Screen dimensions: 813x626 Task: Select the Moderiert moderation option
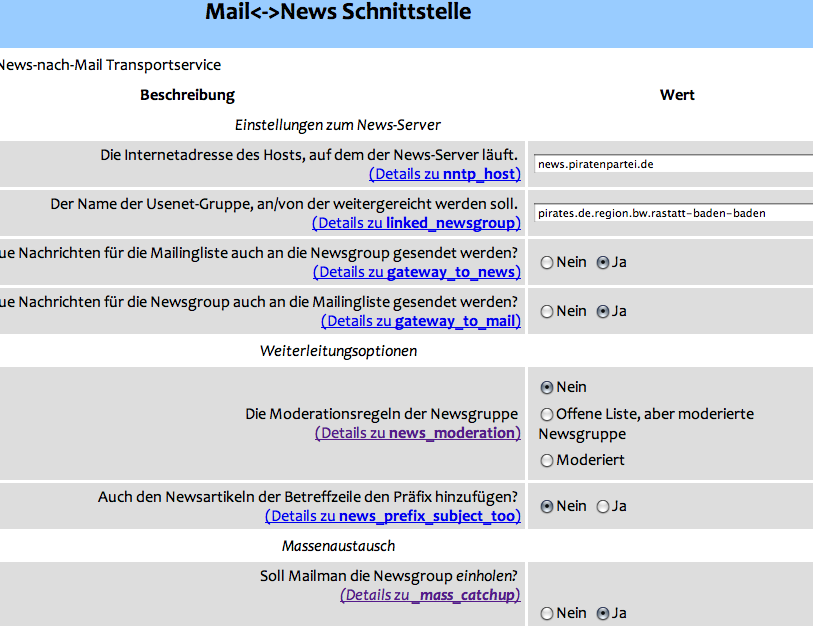coord(546,461)
